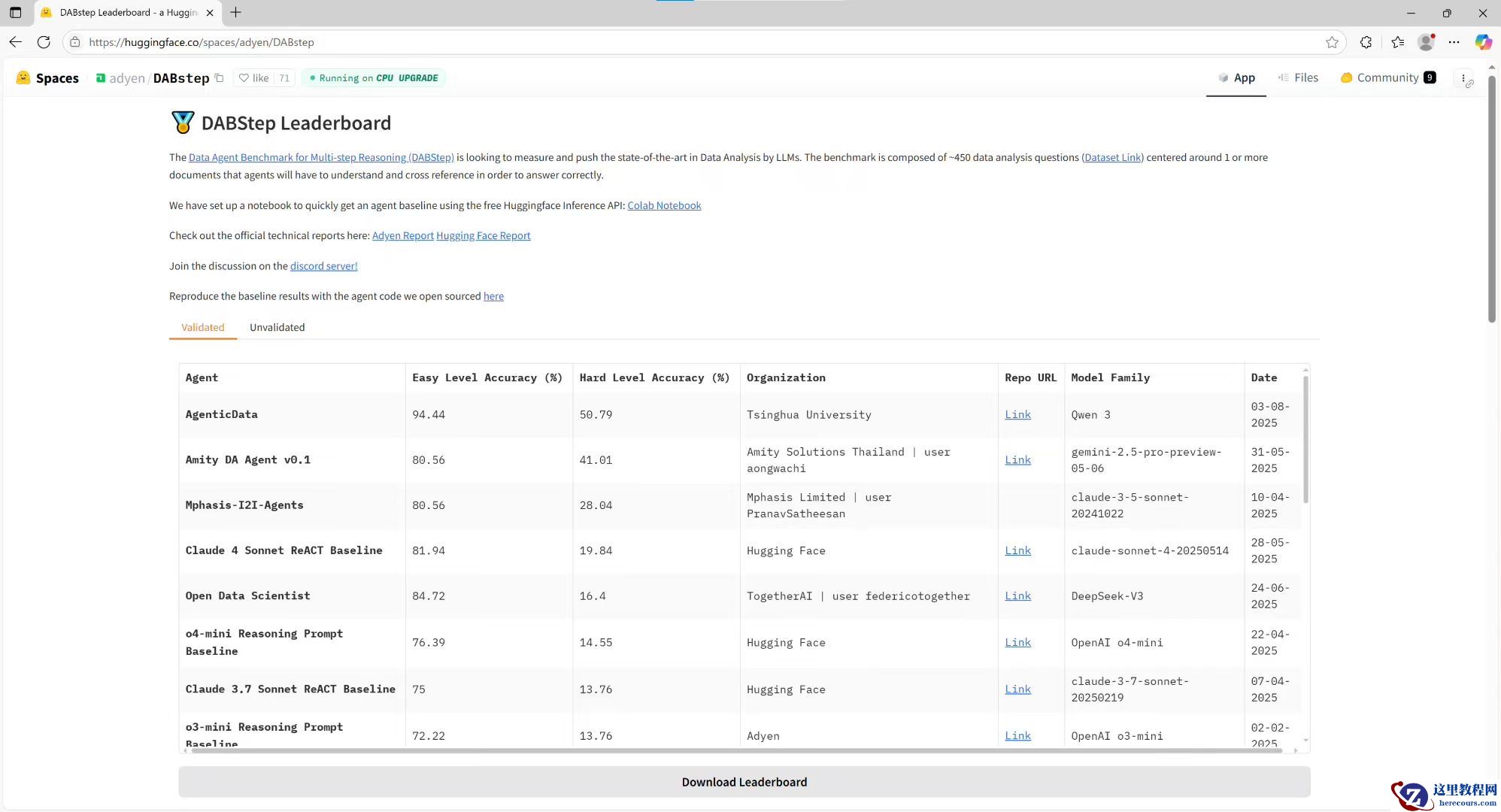Click the browser back arrow

tap(15, 42)
